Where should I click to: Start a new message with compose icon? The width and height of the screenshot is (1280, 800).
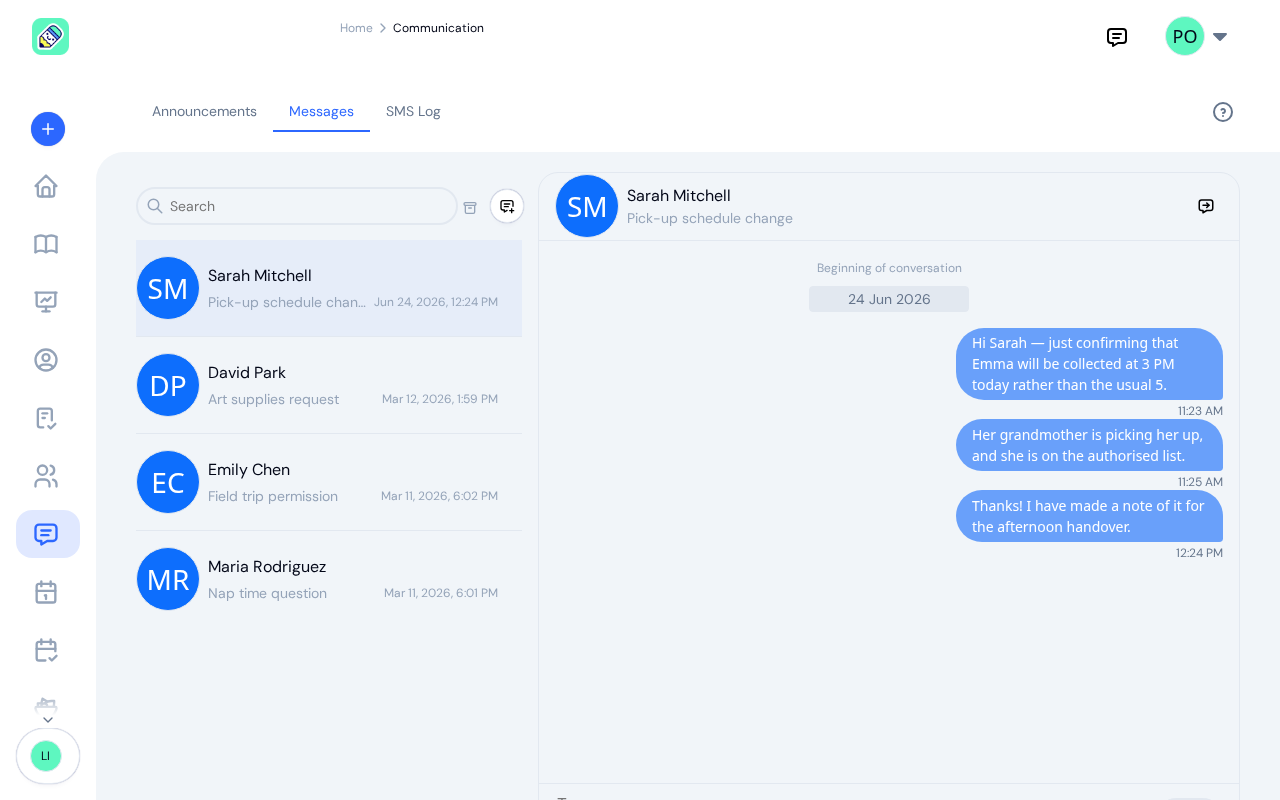pos(507,206)
